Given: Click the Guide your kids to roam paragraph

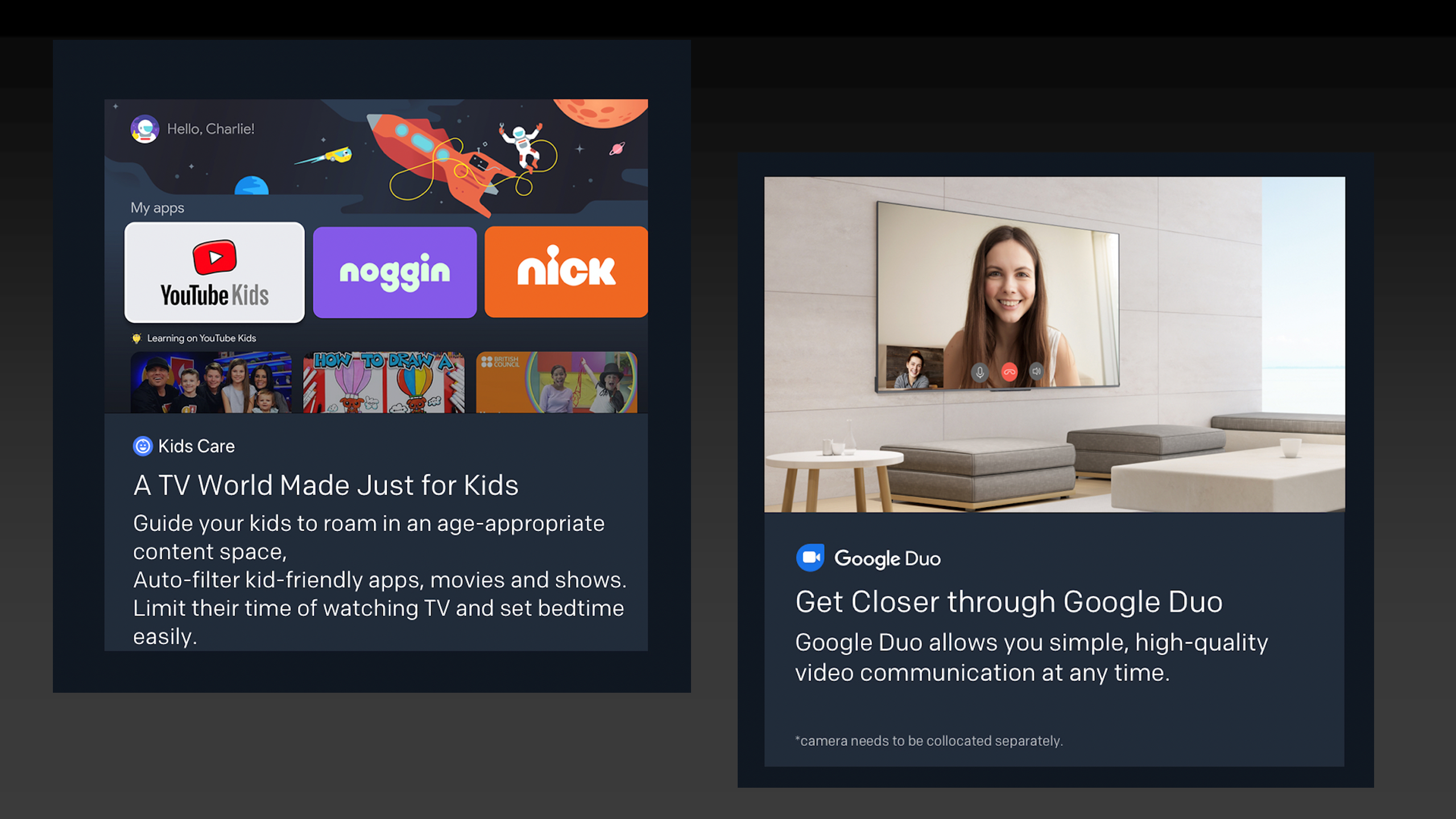Looking at the screenshot, I should (x=380, y=580).
